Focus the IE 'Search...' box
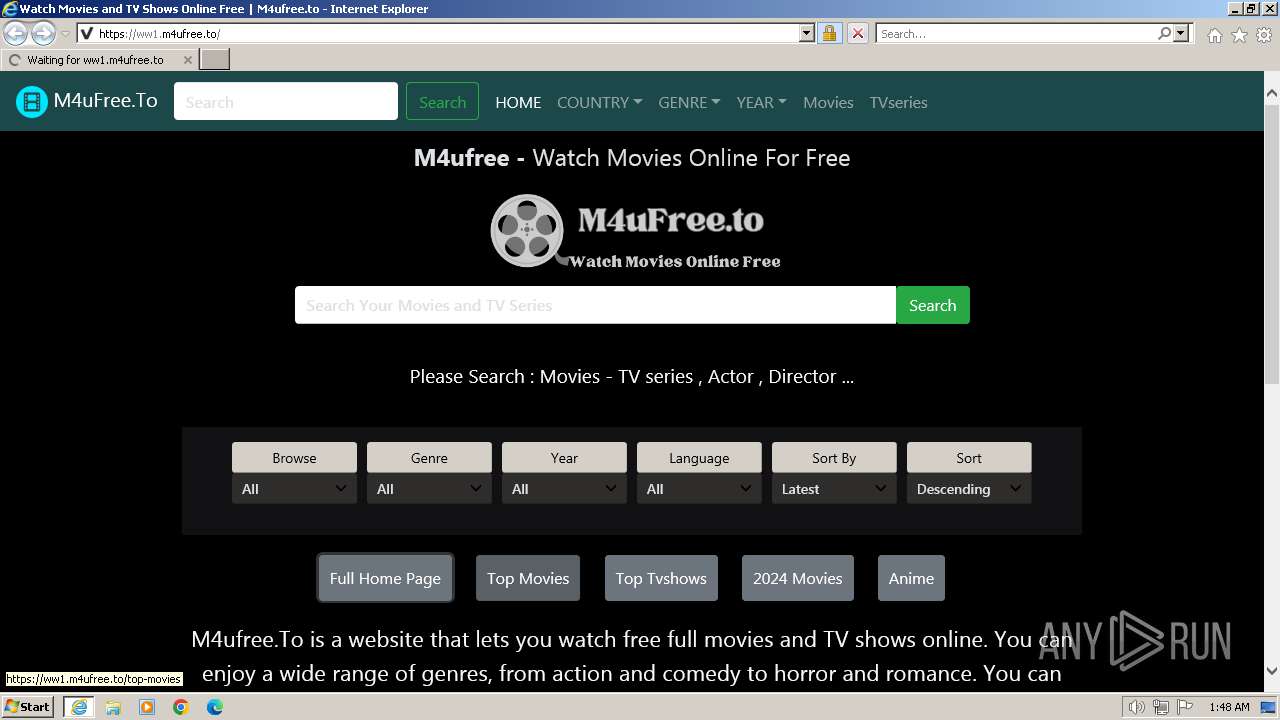Viewport: 1280px width, 720px height. click(x=1016, y=34)
